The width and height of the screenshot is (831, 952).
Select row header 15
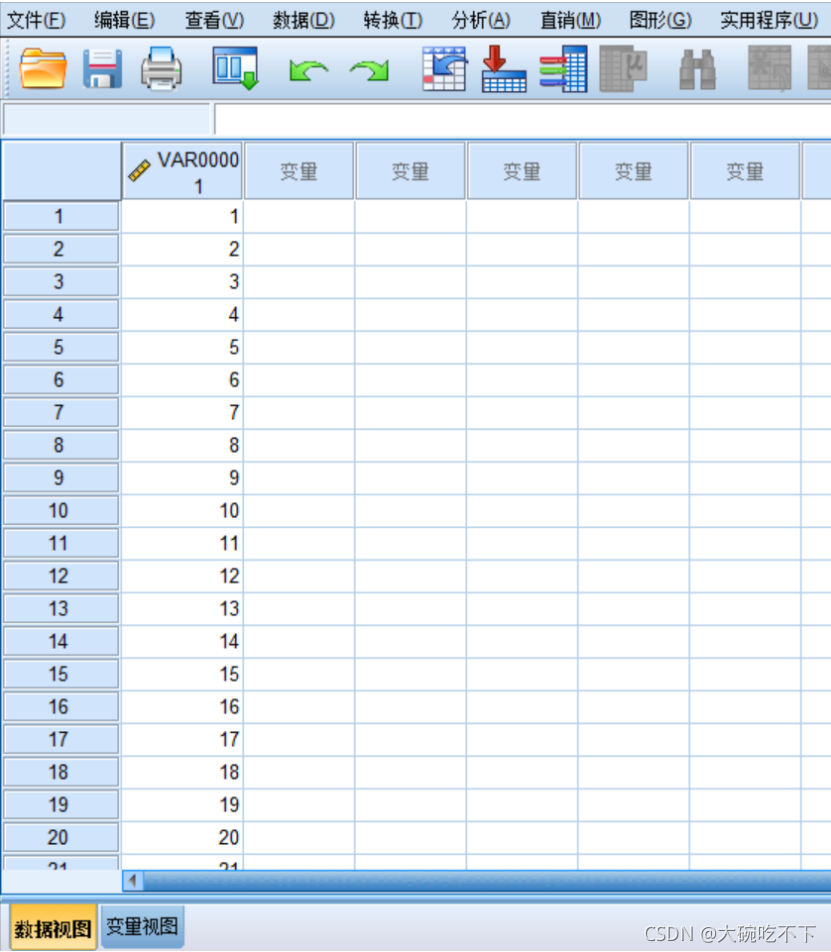click(61, 674)
